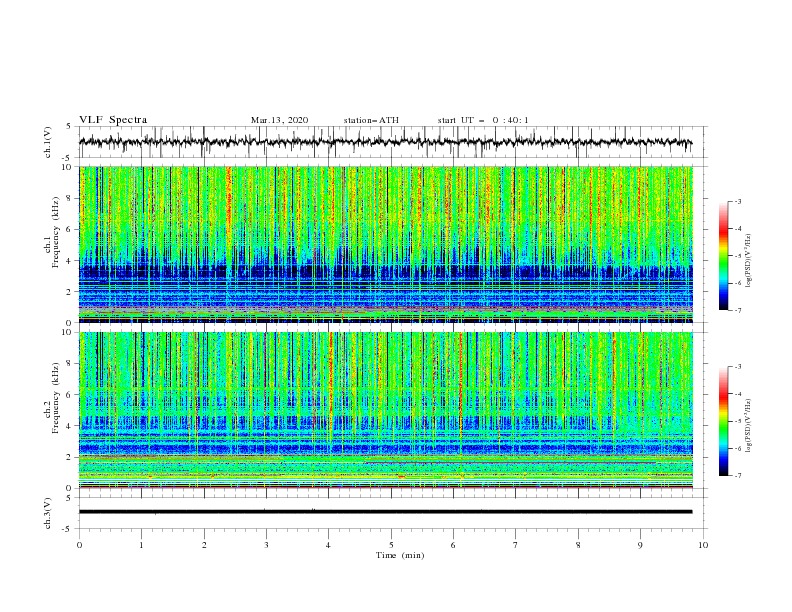Click time axis tick label "3"
Screen dimensions: 792x612
(266, 545)
